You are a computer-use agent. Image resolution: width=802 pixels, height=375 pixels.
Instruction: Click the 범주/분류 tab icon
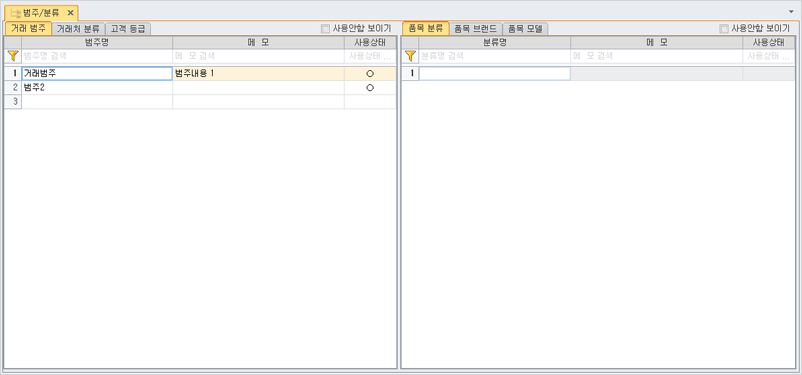point(16,13)
